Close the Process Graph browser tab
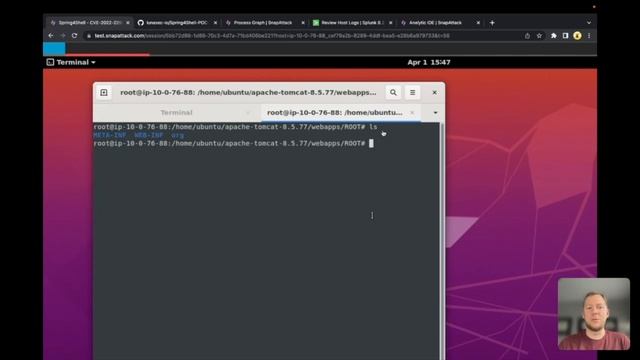Screen dimensions: 640x360 point(303,23)
